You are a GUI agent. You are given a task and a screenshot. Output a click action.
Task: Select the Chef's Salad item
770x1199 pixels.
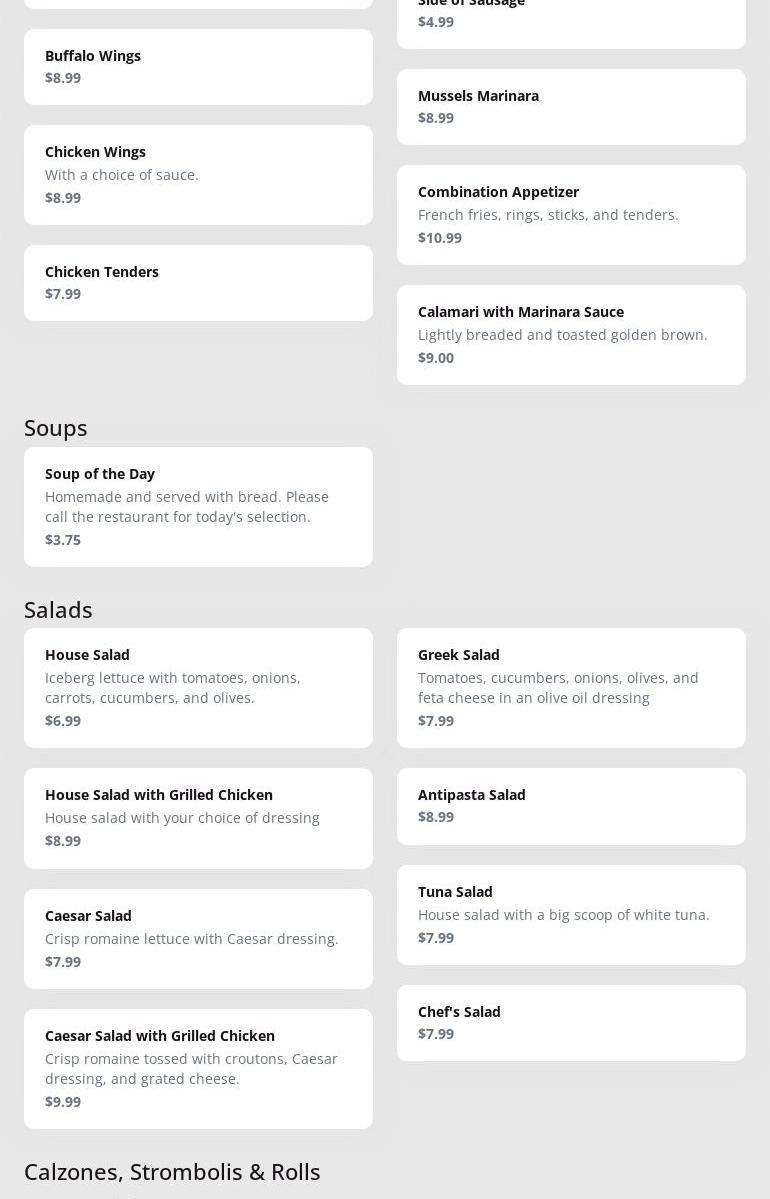click(x=571, y=1022)
